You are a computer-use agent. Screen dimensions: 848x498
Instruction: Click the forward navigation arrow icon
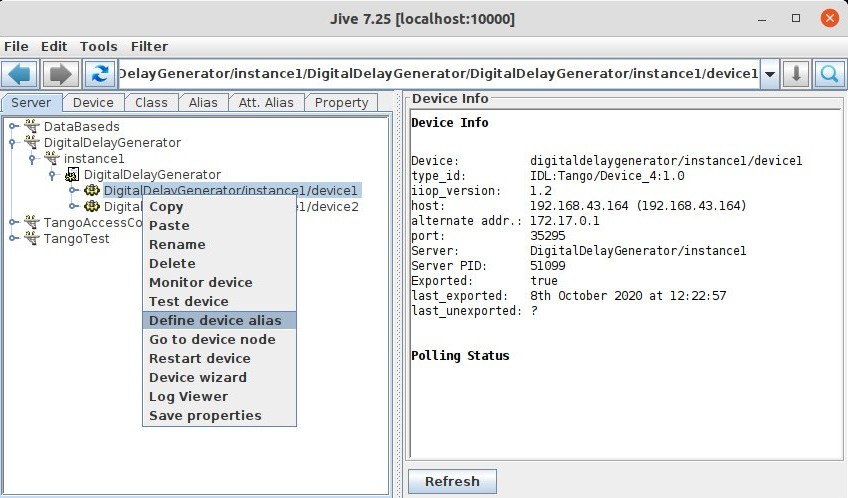coord(59,74)
